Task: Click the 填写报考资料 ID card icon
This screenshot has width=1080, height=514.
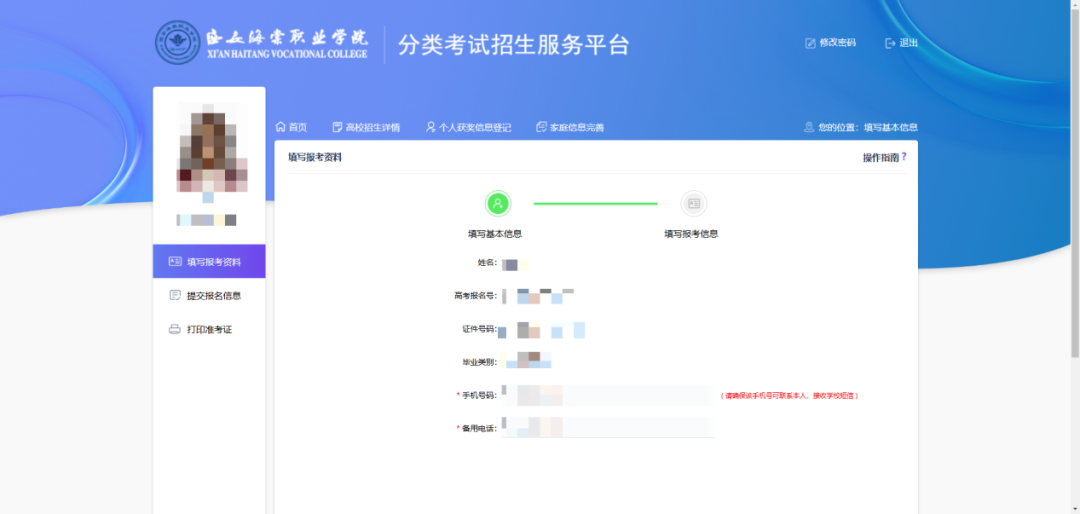Action: click(175, 261)
